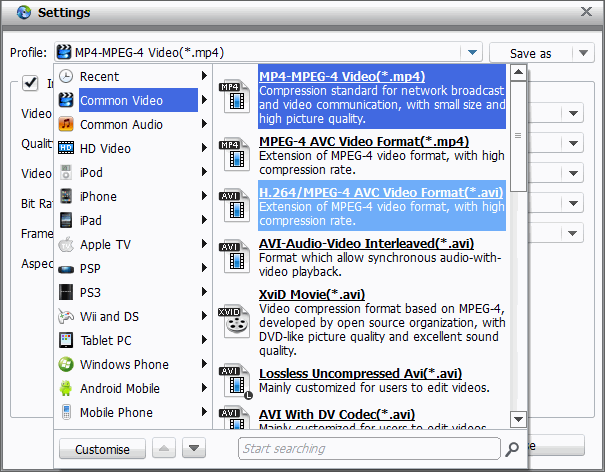Image resolution: width=605 pixels, height=472 pixels.
Task: Expand the Wii and DS submenu arrow
Action: pyautogui.click(x=204, y=316)
